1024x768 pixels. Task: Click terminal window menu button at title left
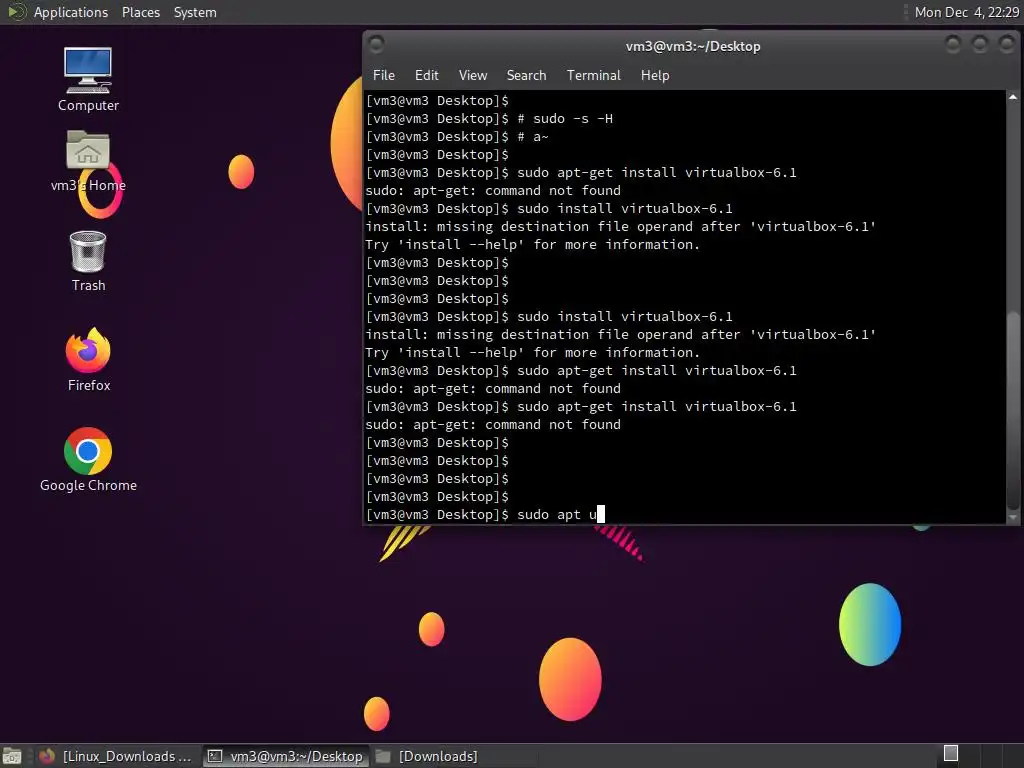coord(376,44)
